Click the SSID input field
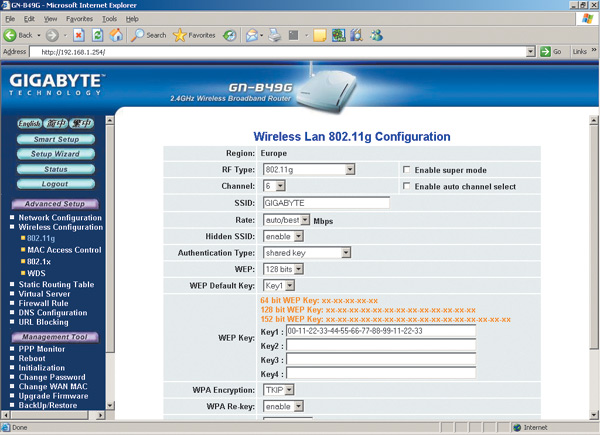 tap(326, 203)
